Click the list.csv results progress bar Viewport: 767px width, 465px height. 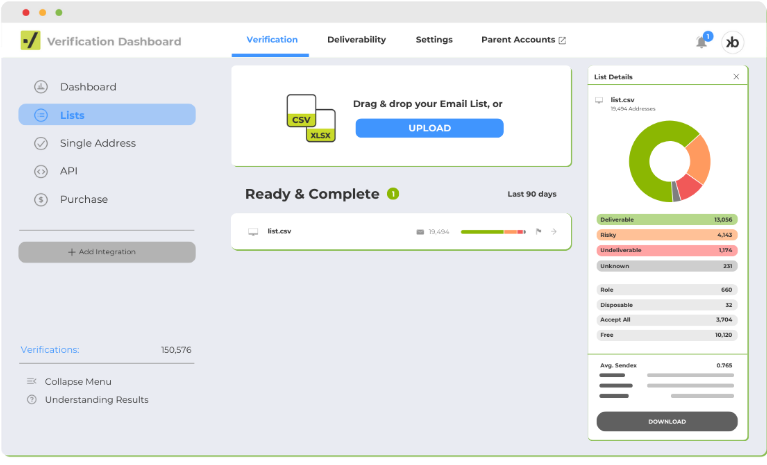pyautogui.click(x=493, y=232)
